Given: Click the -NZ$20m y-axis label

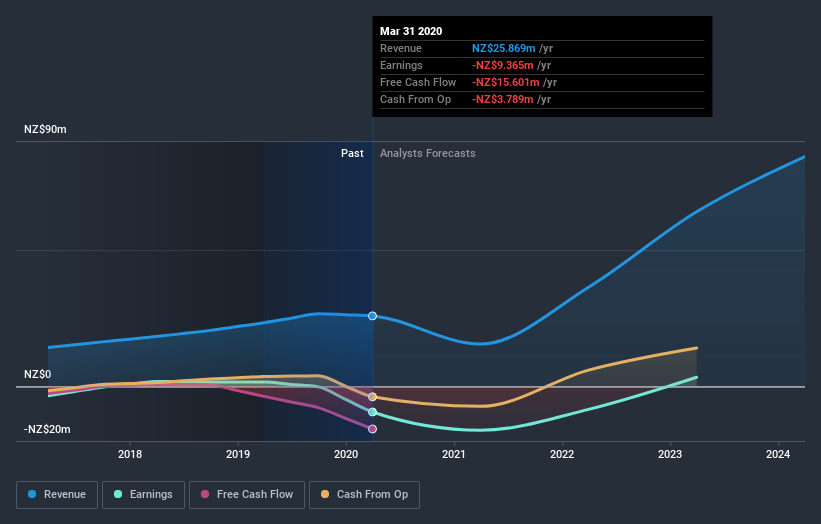Looking at the screenshot, I should [47, 429].
